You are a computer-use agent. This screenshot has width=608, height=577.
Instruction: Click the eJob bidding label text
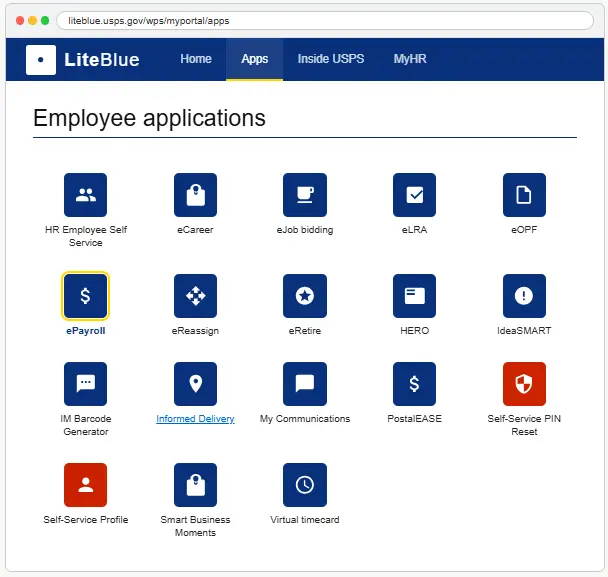(x=305, y=230)
